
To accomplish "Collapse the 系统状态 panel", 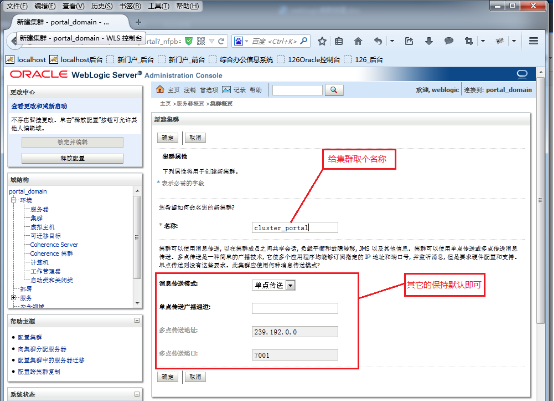I will (x=137, y=394).
